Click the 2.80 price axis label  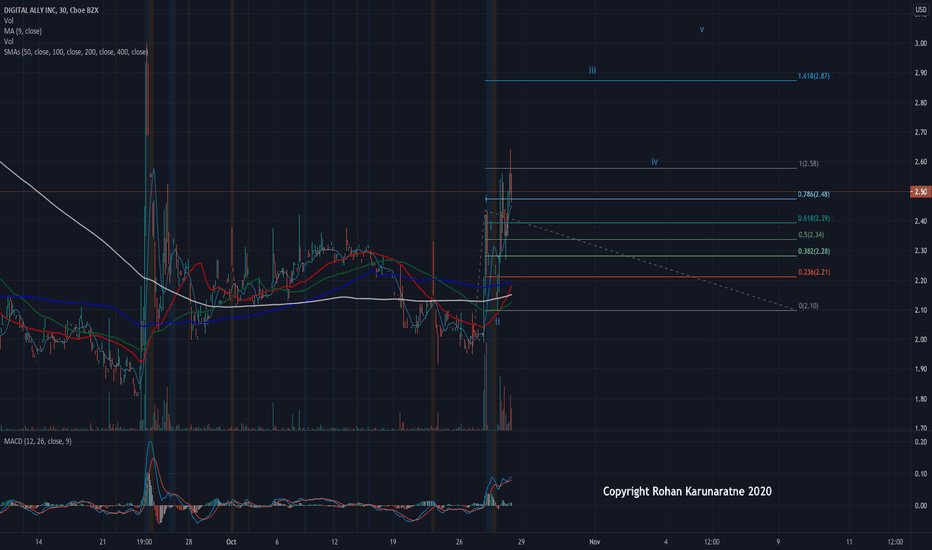[x=921, y=103]
